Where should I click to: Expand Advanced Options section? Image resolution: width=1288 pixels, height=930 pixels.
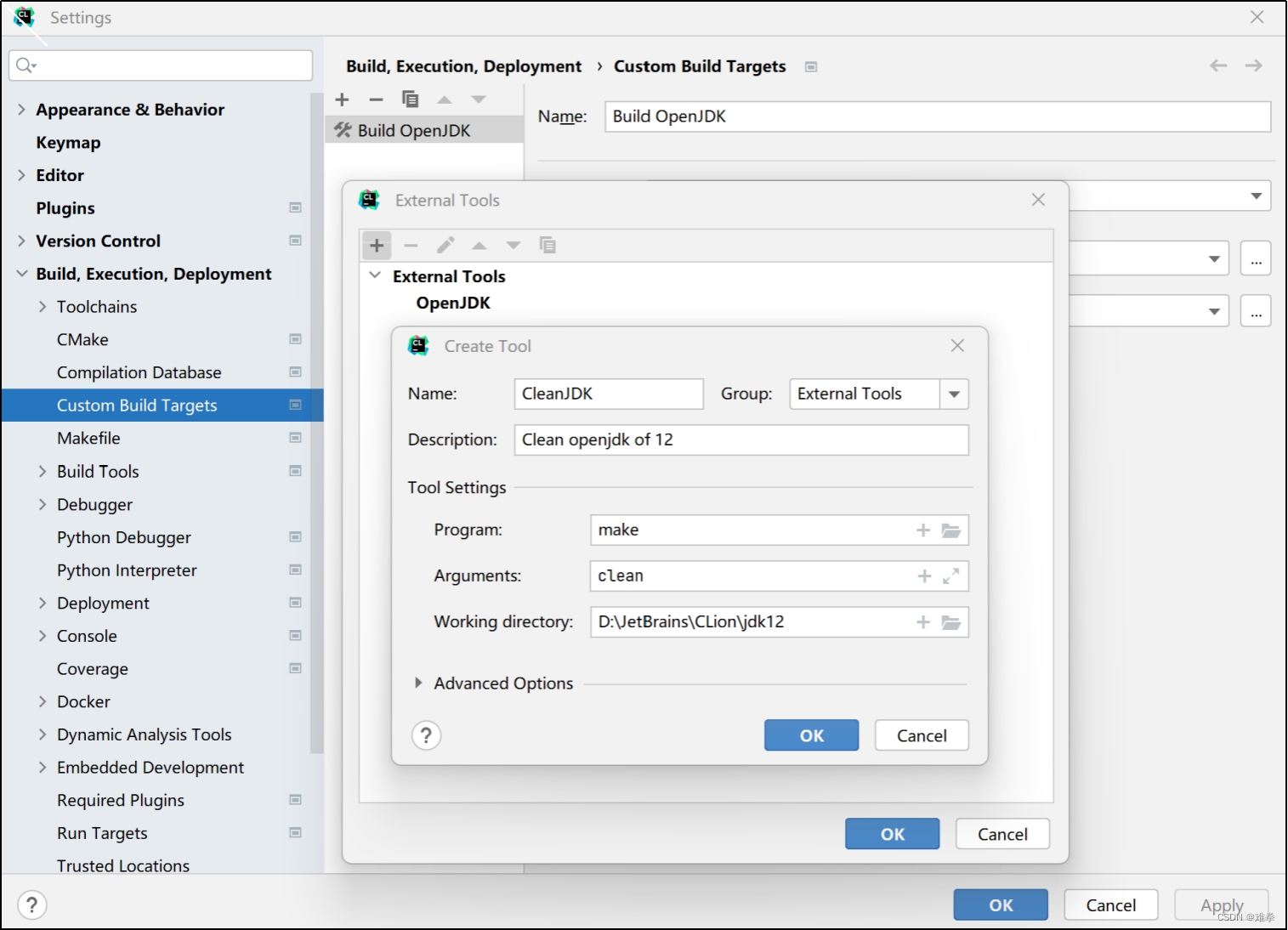(x=417, y=683)
